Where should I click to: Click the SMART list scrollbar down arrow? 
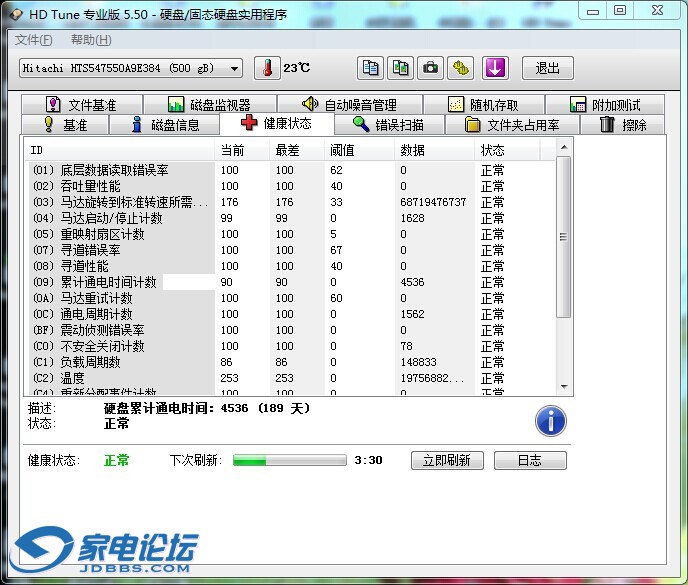point(564,387)
